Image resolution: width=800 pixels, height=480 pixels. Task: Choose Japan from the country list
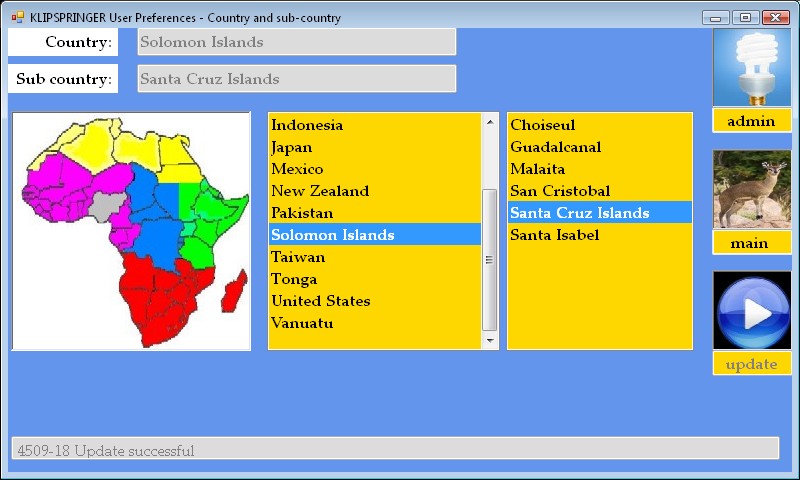click(291, 147)
